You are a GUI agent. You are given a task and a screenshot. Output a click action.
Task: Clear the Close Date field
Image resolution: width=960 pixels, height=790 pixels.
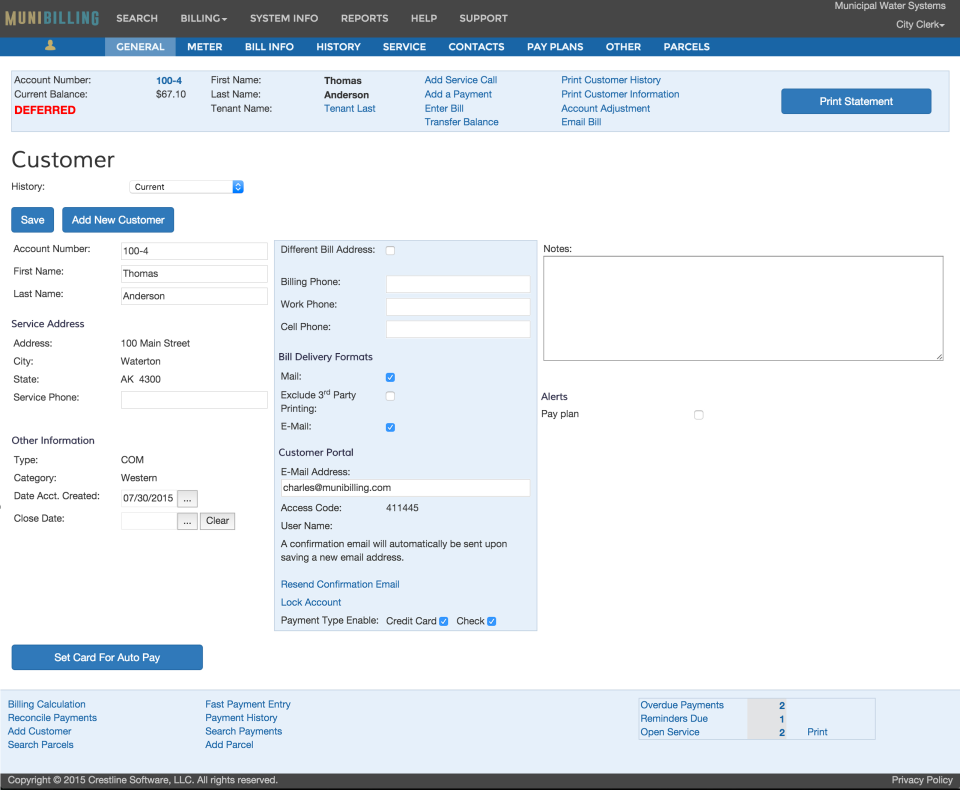click(217, 520)
